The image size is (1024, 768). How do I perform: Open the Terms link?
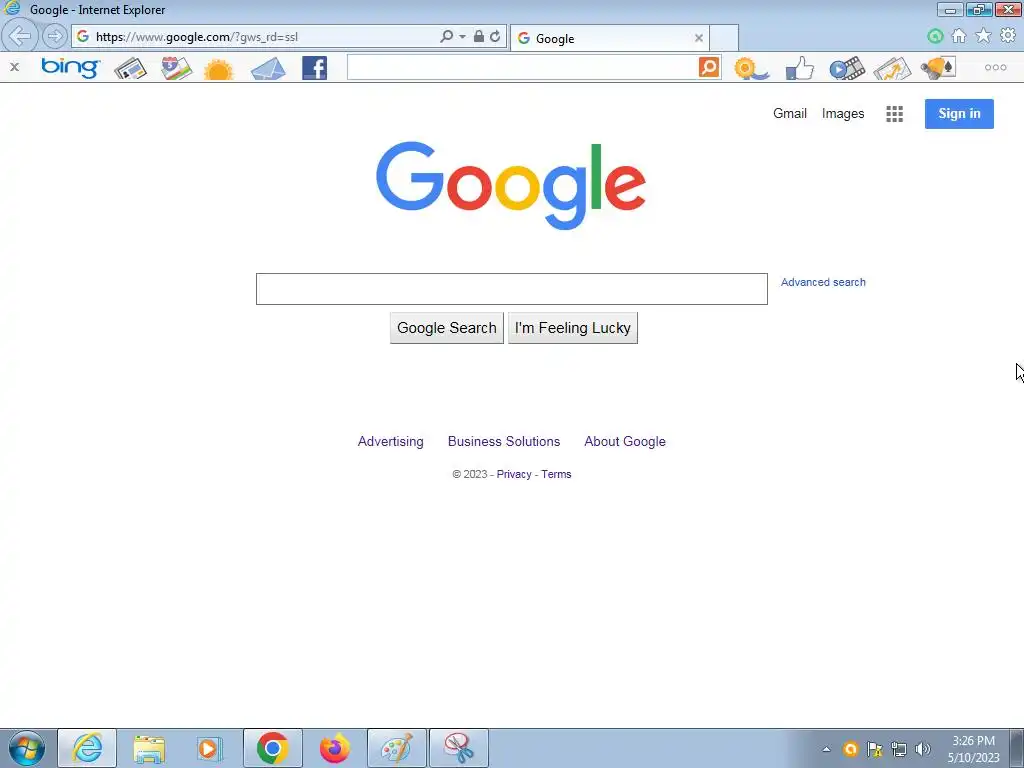556,474
